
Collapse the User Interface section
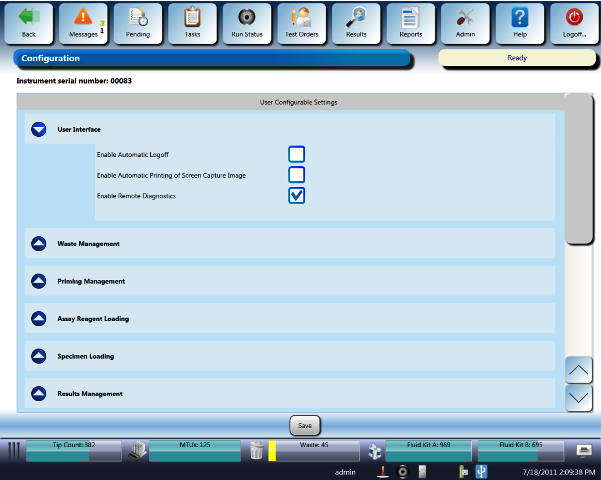coord(39,129)
